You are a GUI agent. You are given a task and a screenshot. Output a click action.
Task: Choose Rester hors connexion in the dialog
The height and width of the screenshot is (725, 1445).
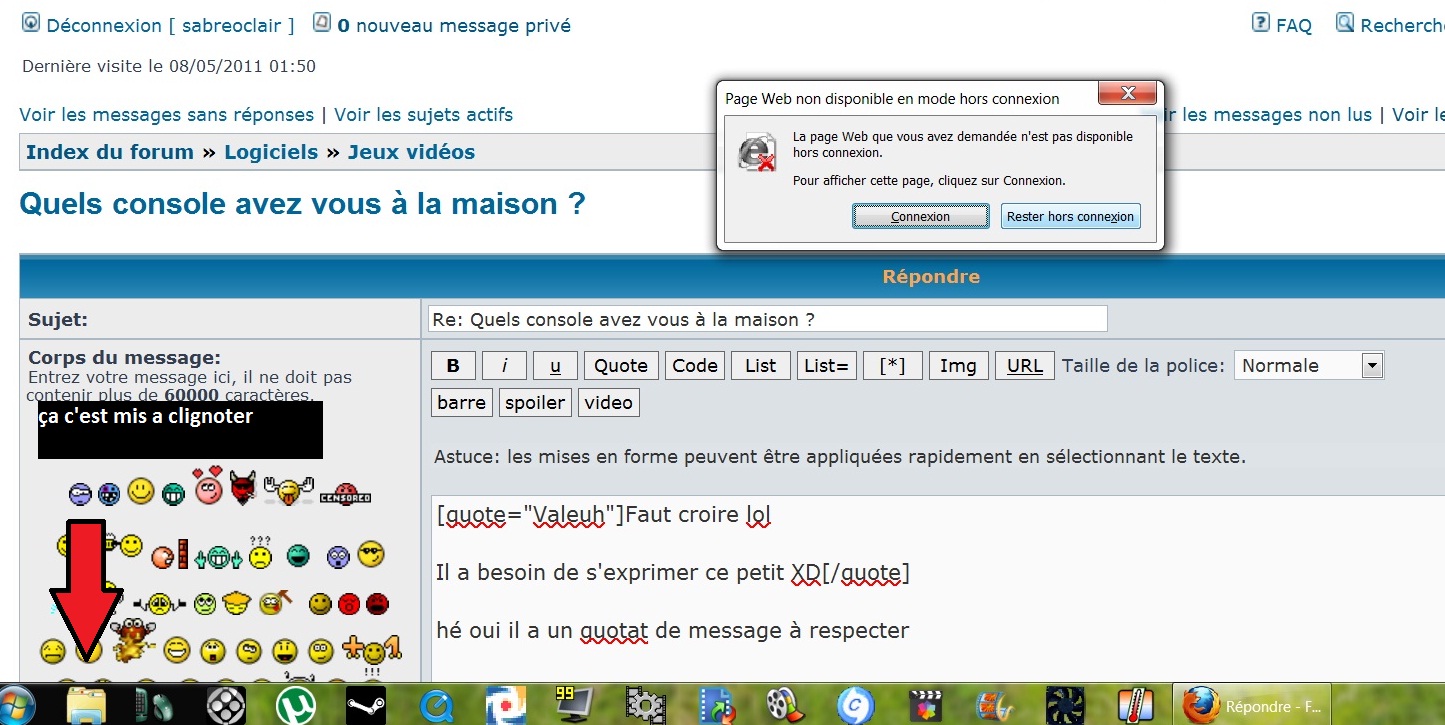click(x=1070, y=216)
